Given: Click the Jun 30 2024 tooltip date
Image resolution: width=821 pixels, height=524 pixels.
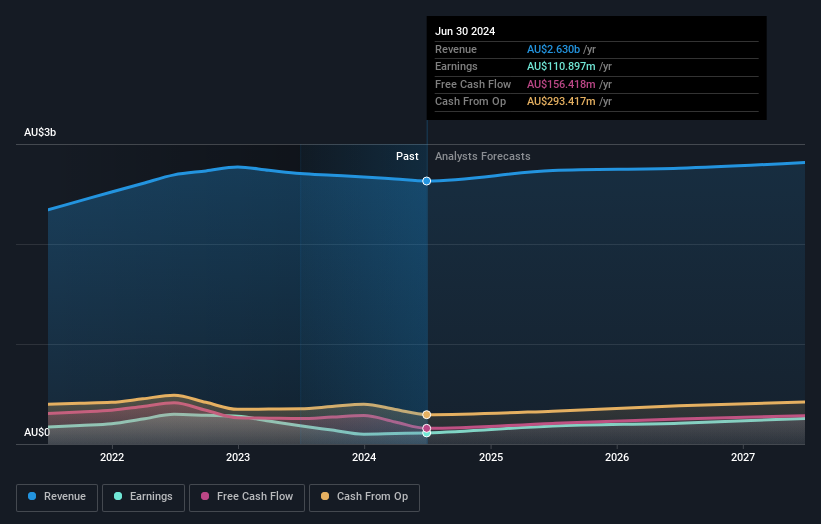Looking at the screenshot, I should [465, 31].
